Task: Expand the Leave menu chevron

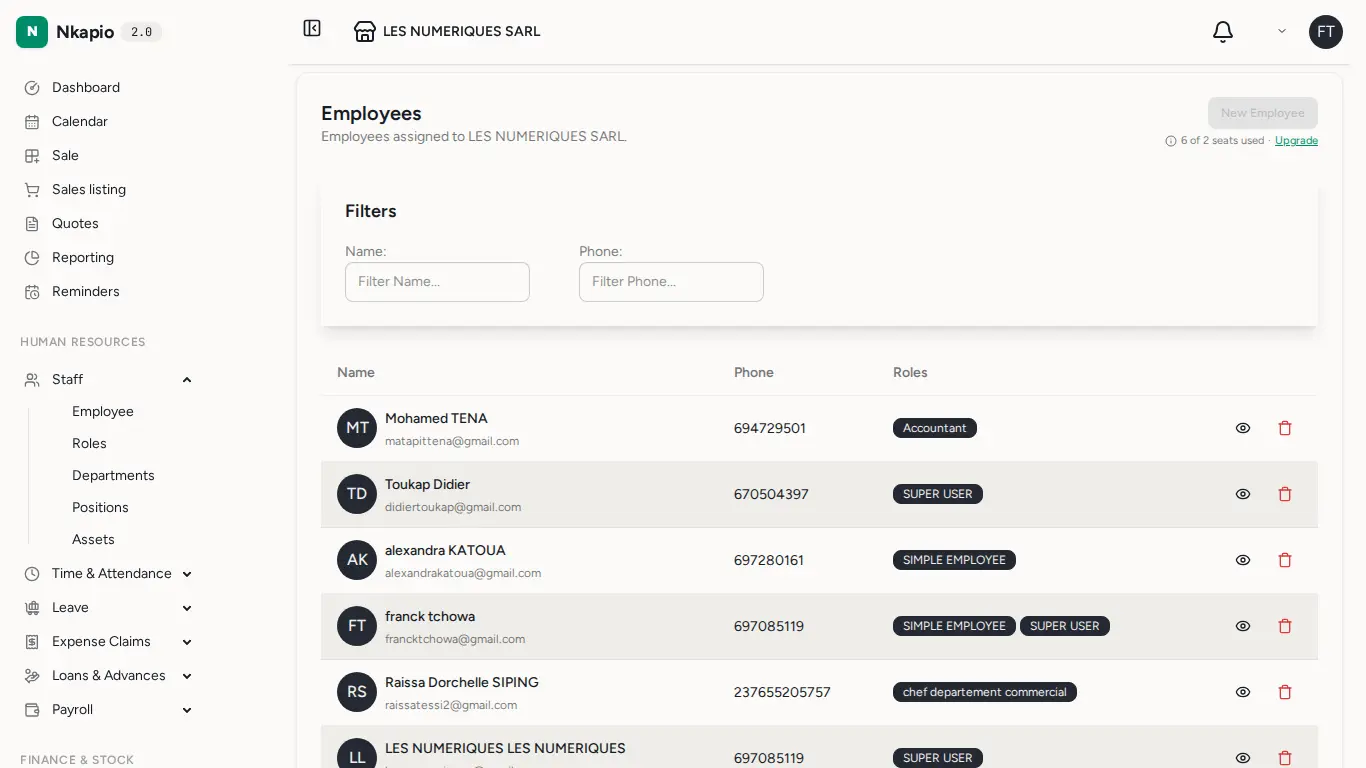Action: click(x=187, y=608)
